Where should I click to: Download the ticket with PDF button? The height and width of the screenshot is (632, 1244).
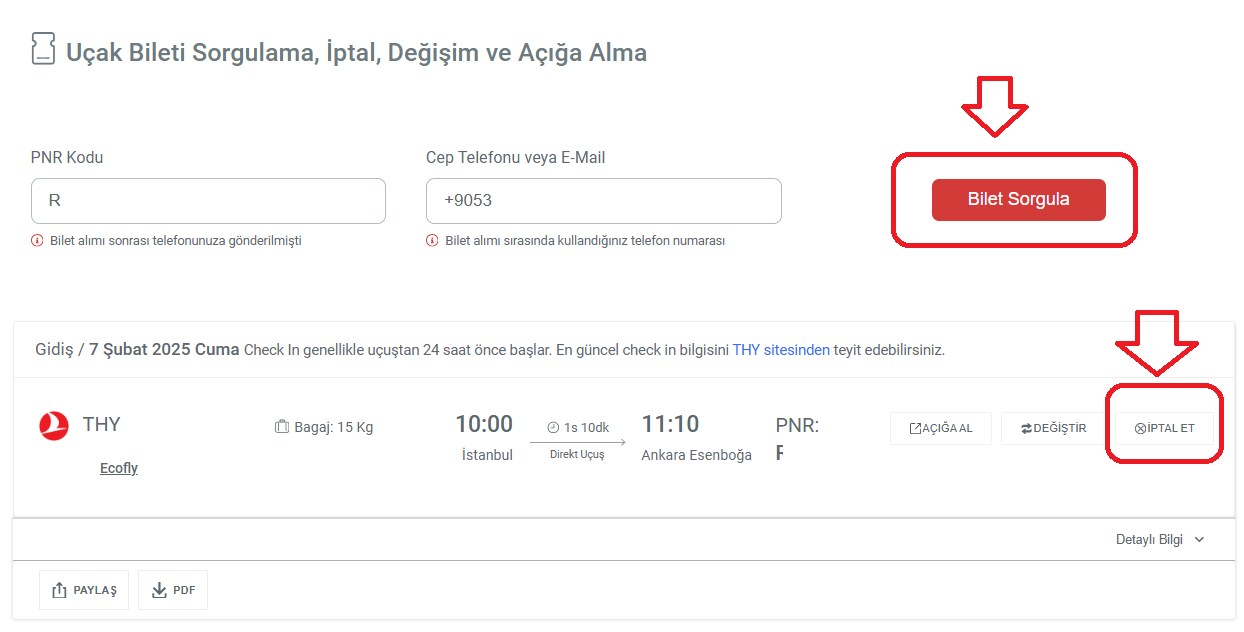tap(173, 590)
